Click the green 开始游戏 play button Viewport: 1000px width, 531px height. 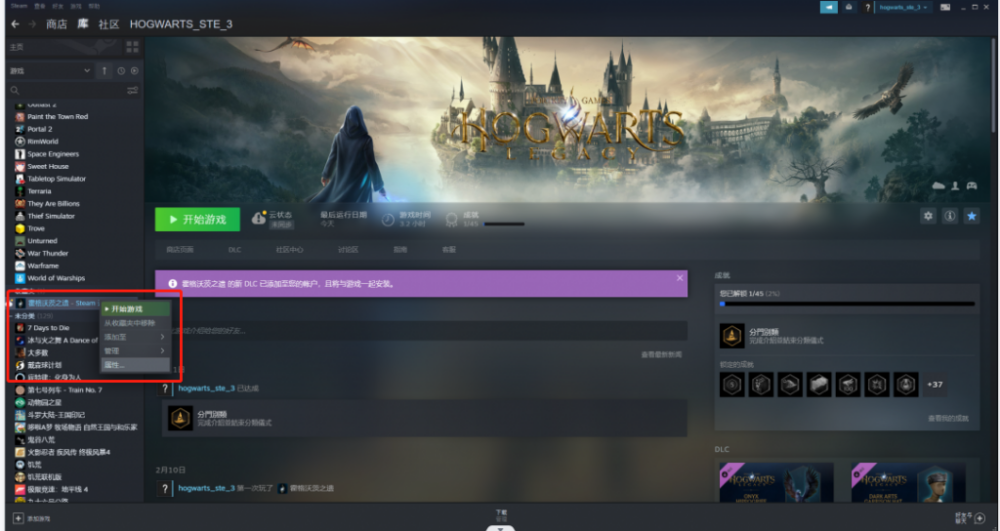tap(198, 219)
